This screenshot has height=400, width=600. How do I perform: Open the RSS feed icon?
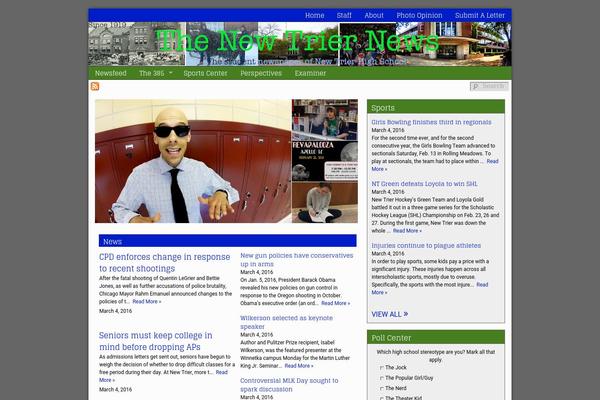(95, 86)
